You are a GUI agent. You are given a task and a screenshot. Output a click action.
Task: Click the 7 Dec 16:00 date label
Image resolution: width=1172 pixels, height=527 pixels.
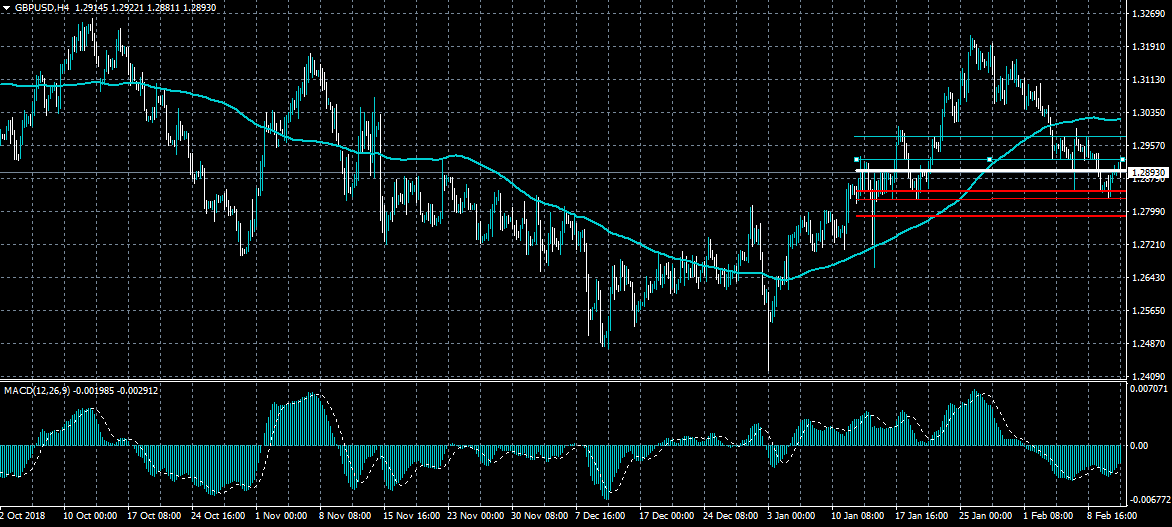[601, 517]
